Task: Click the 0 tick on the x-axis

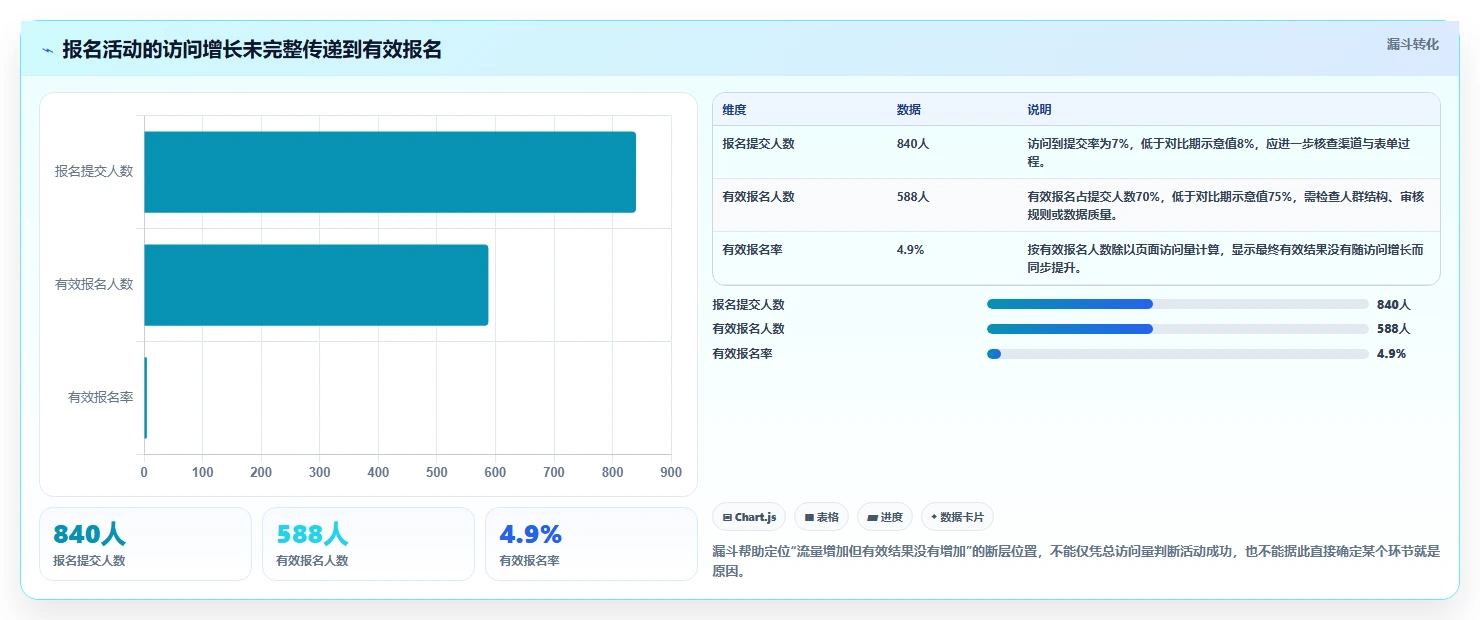Action: click(x=144, y=472)
